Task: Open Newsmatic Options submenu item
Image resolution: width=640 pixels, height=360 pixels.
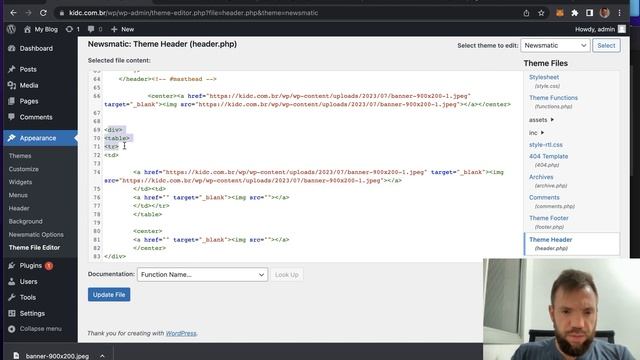Action: pos(36,235)
